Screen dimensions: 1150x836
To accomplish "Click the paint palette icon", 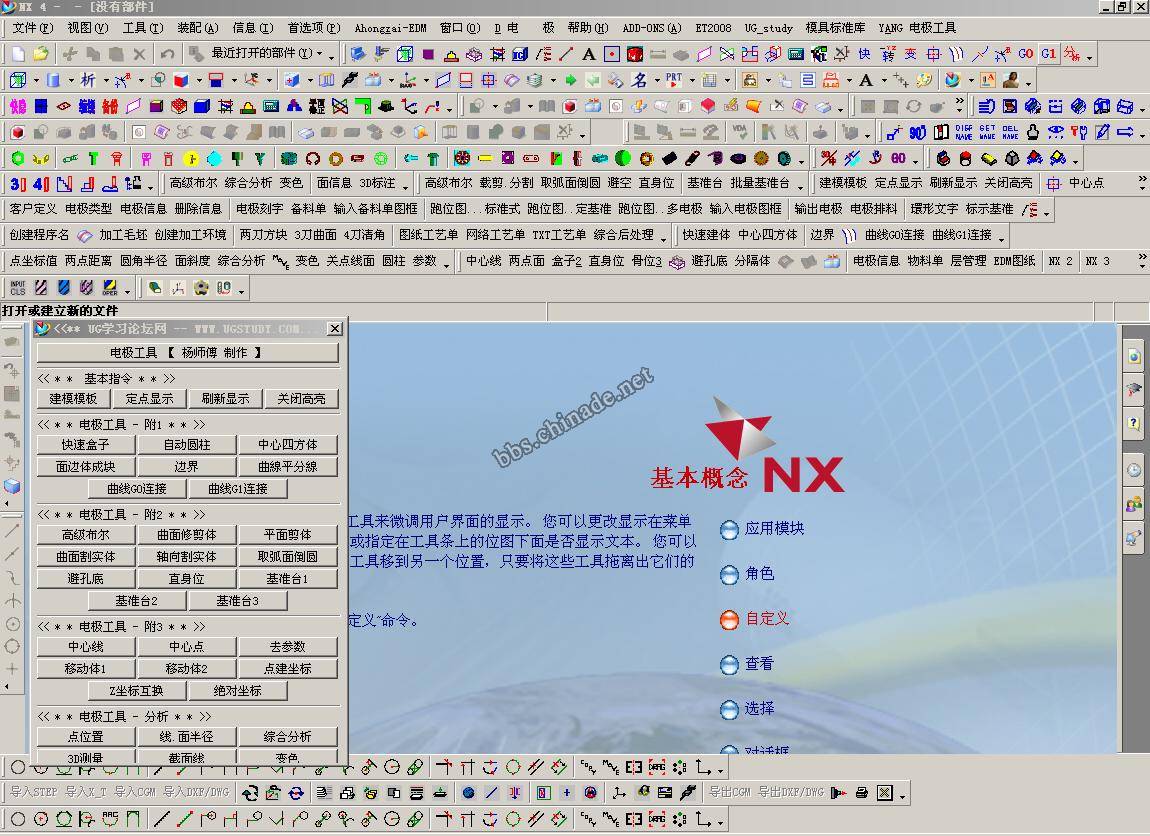I will [924, 80].
